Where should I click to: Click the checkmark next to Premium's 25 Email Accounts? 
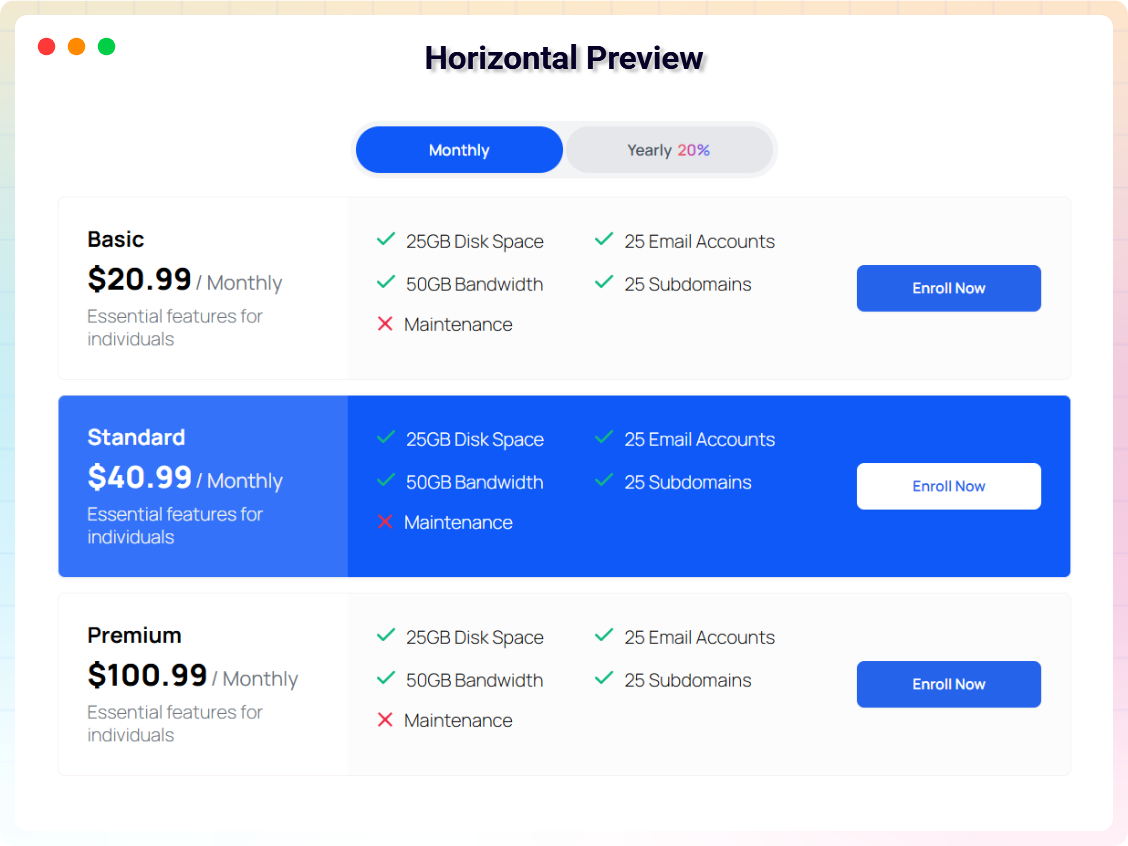pos(604,635)
